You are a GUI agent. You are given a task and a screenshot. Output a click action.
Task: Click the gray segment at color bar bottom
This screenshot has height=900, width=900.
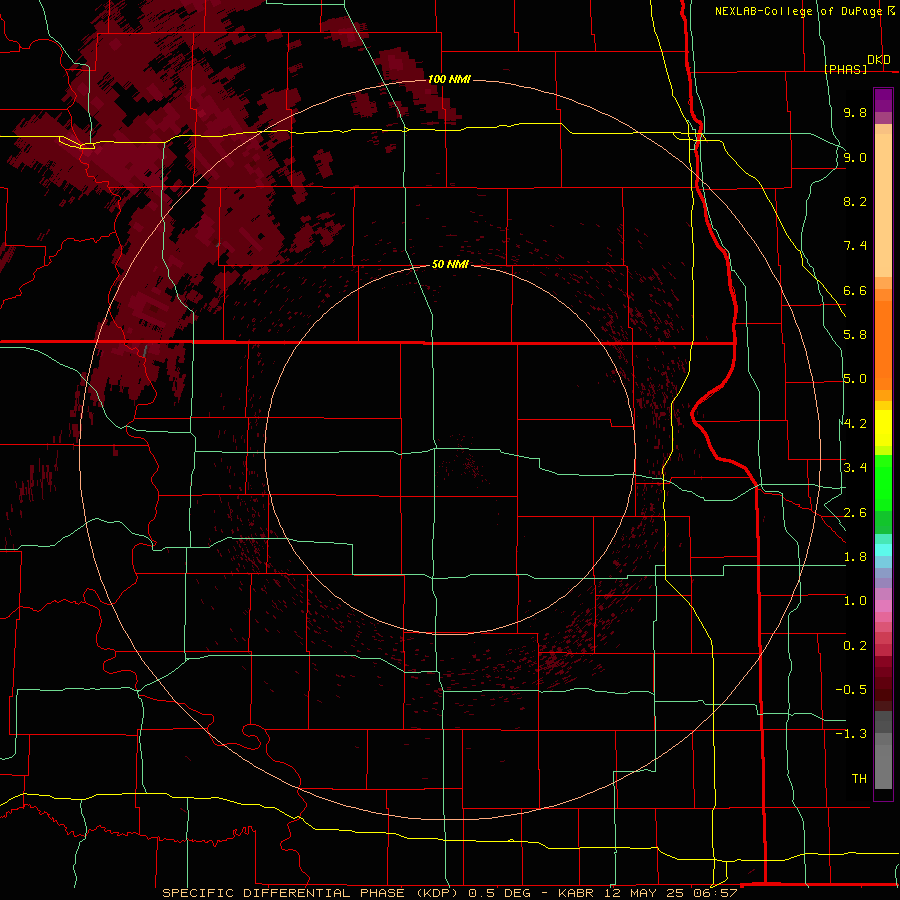883,751
